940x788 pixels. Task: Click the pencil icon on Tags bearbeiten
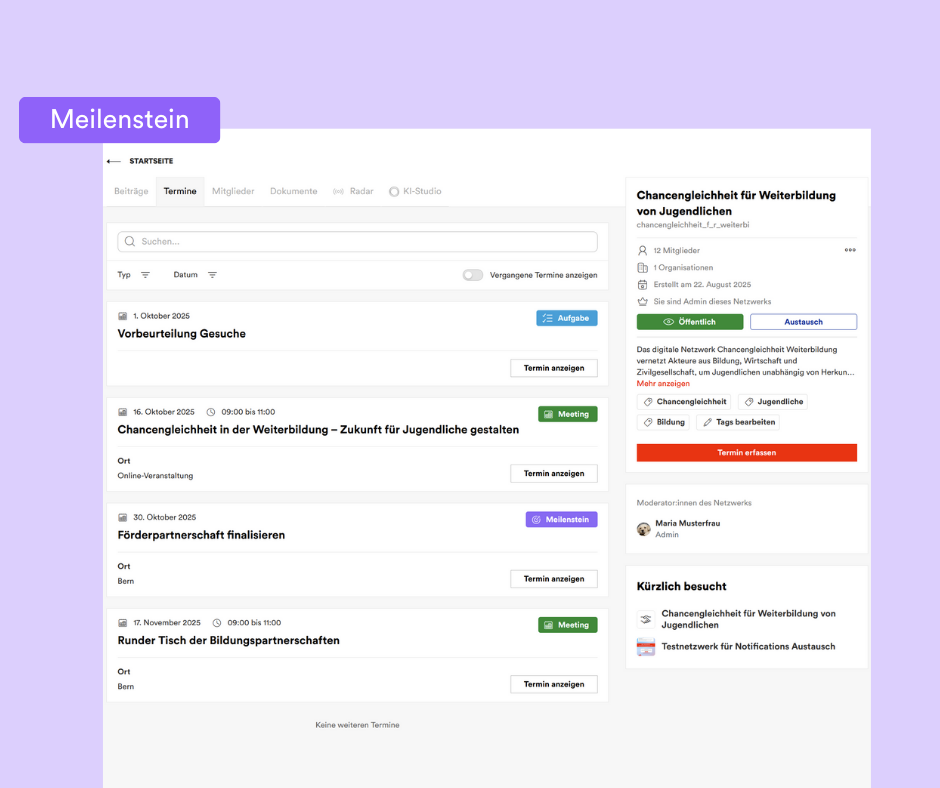[708, 422]
